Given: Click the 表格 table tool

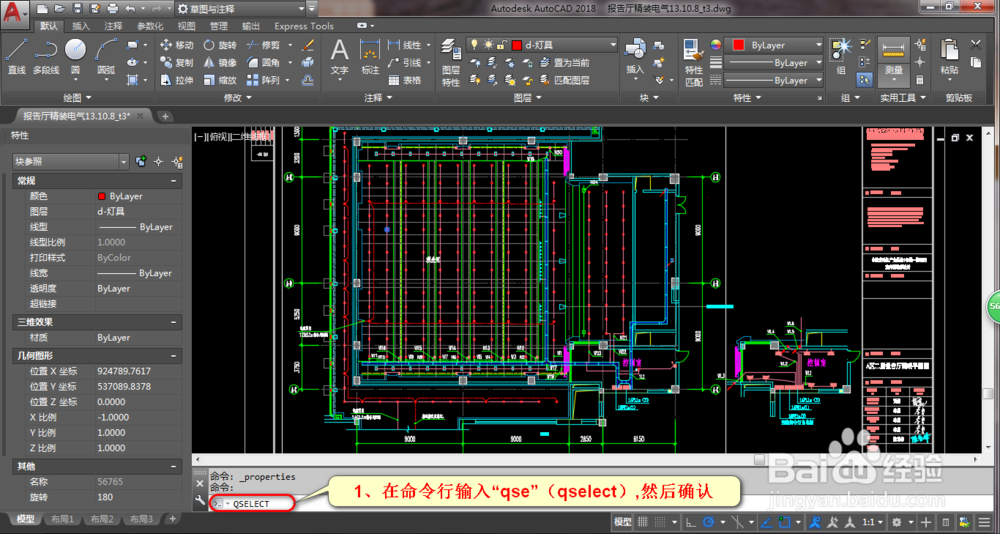Looking at the screenshot, I should click(405, 80).
